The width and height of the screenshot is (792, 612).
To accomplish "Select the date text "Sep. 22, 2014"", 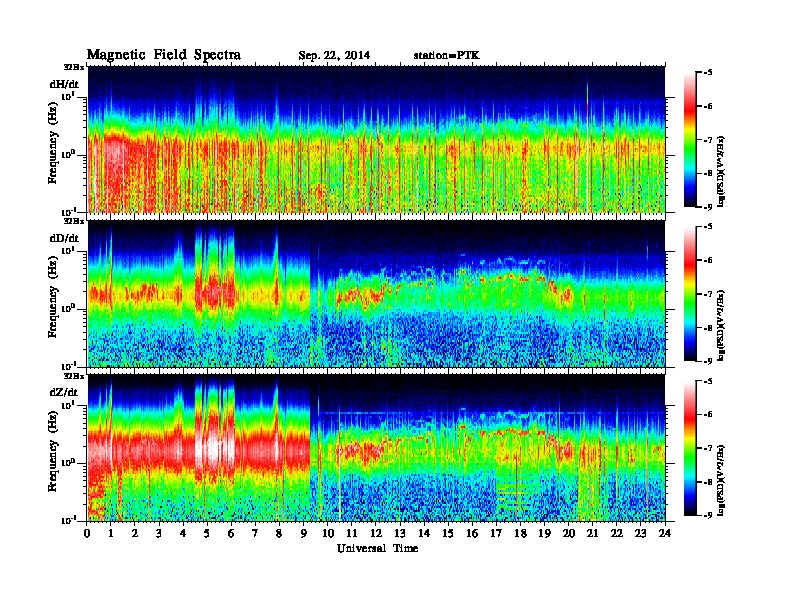I will [x=334, y=56].
